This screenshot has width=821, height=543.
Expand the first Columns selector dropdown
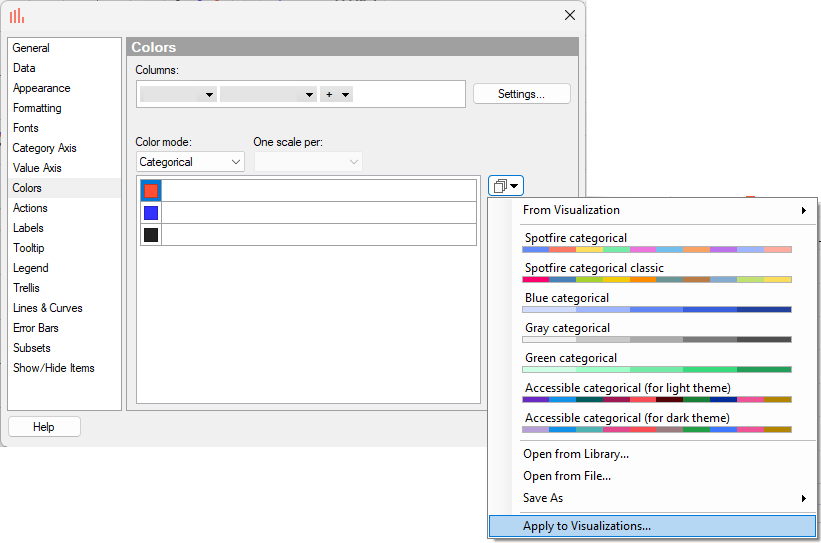tap(179, 94)
